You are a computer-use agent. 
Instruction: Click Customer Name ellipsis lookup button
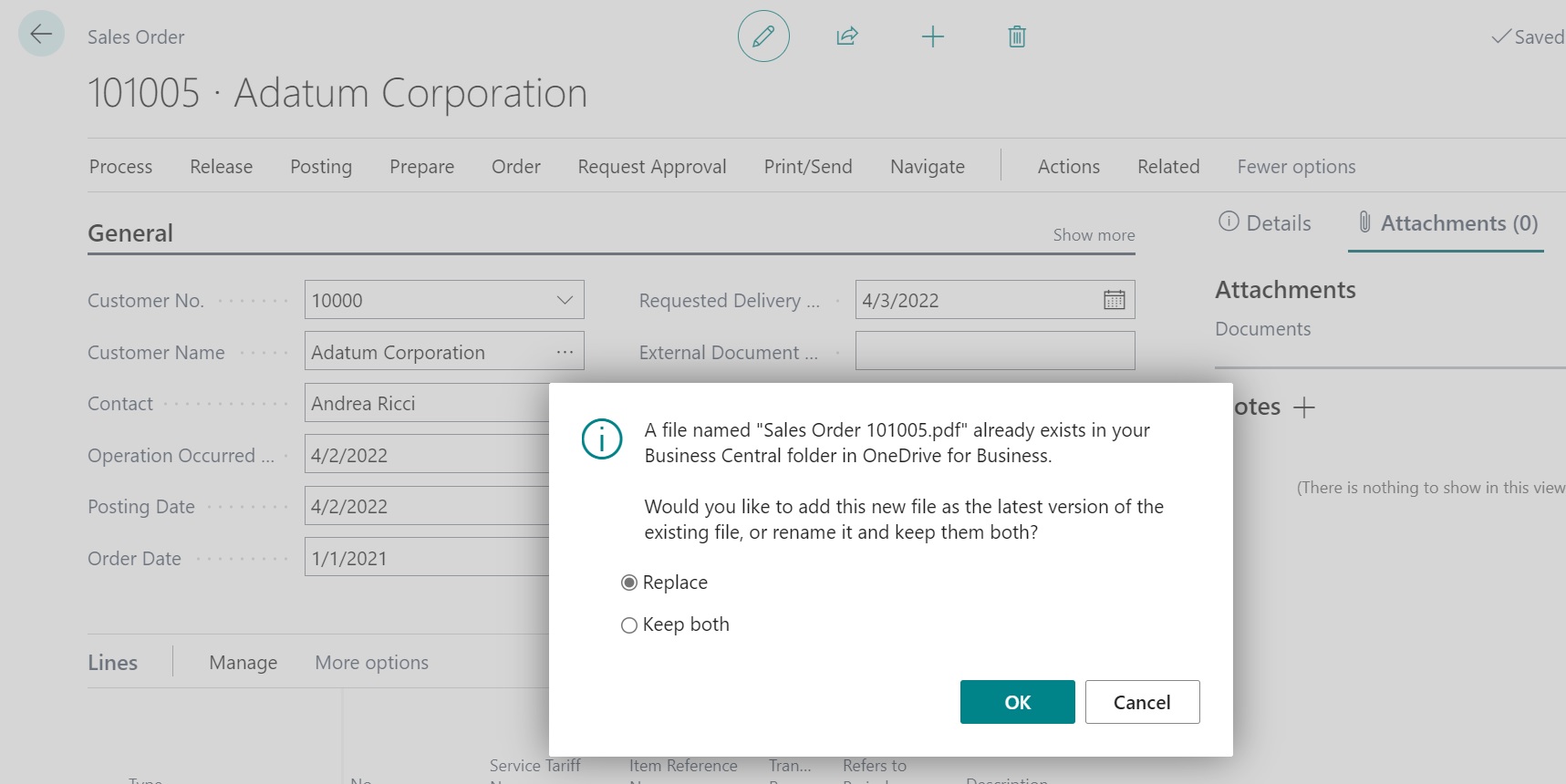coord(565,352)
